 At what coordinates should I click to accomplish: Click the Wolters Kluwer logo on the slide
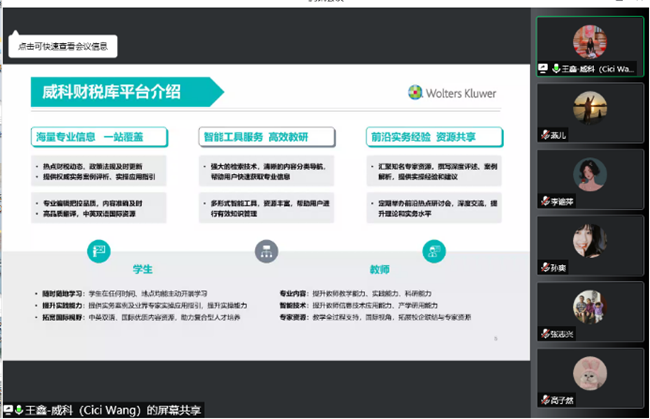click(452, 93)
